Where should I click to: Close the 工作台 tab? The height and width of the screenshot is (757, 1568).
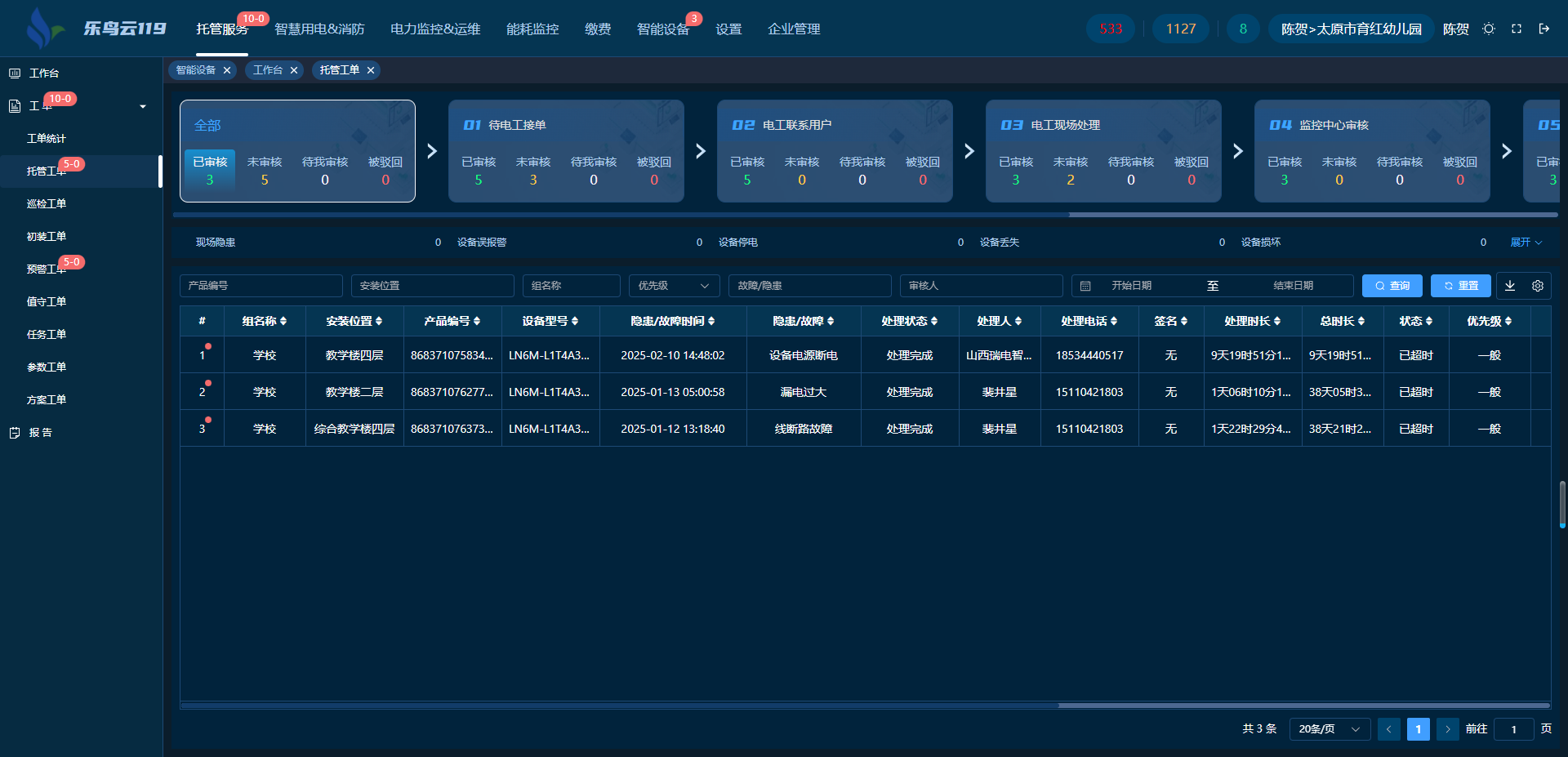pos(294,70)
